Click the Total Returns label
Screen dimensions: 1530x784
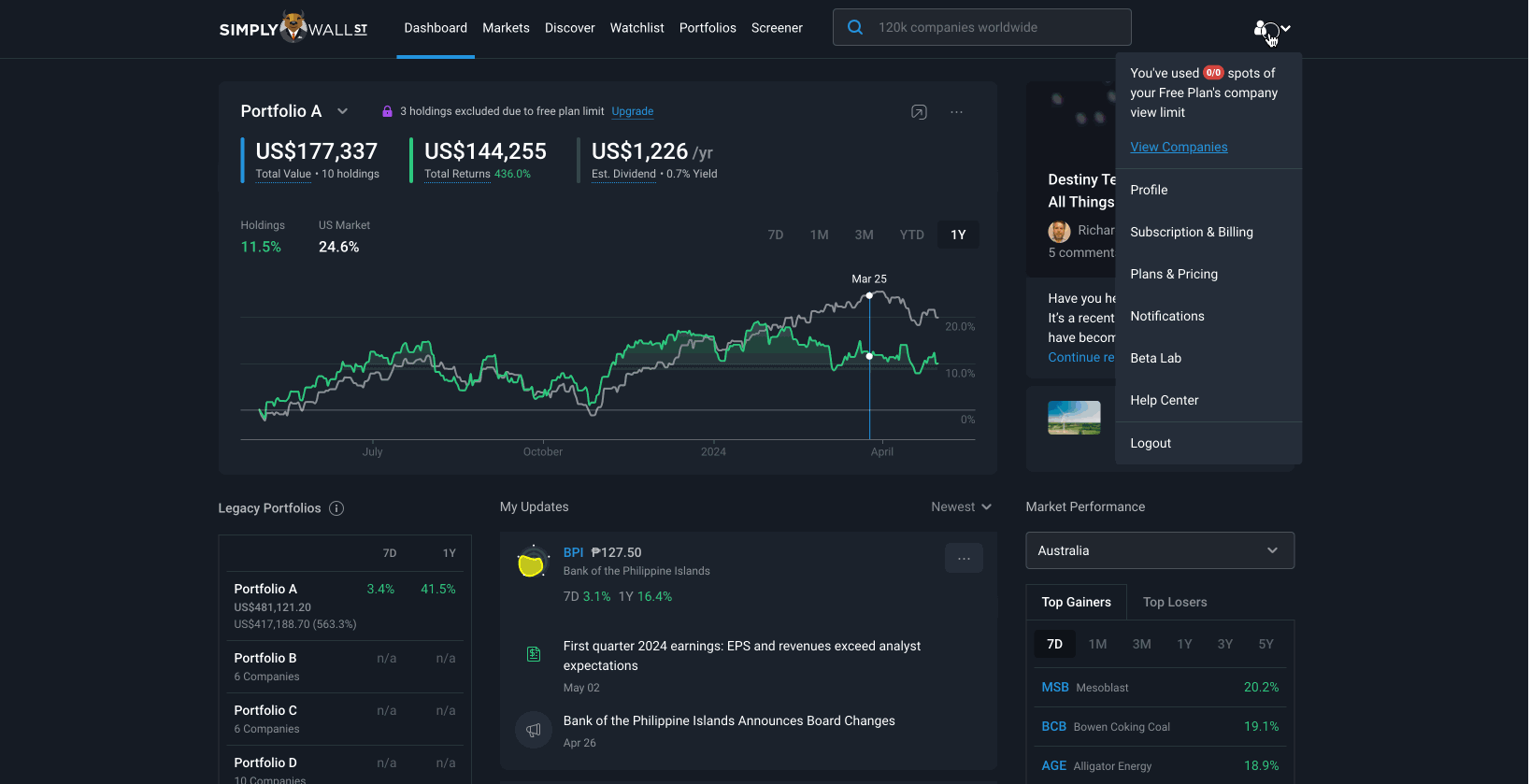457,174
